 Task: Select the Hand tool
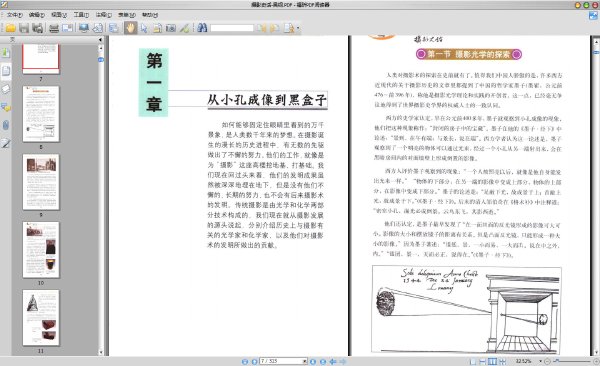point(130,28)
